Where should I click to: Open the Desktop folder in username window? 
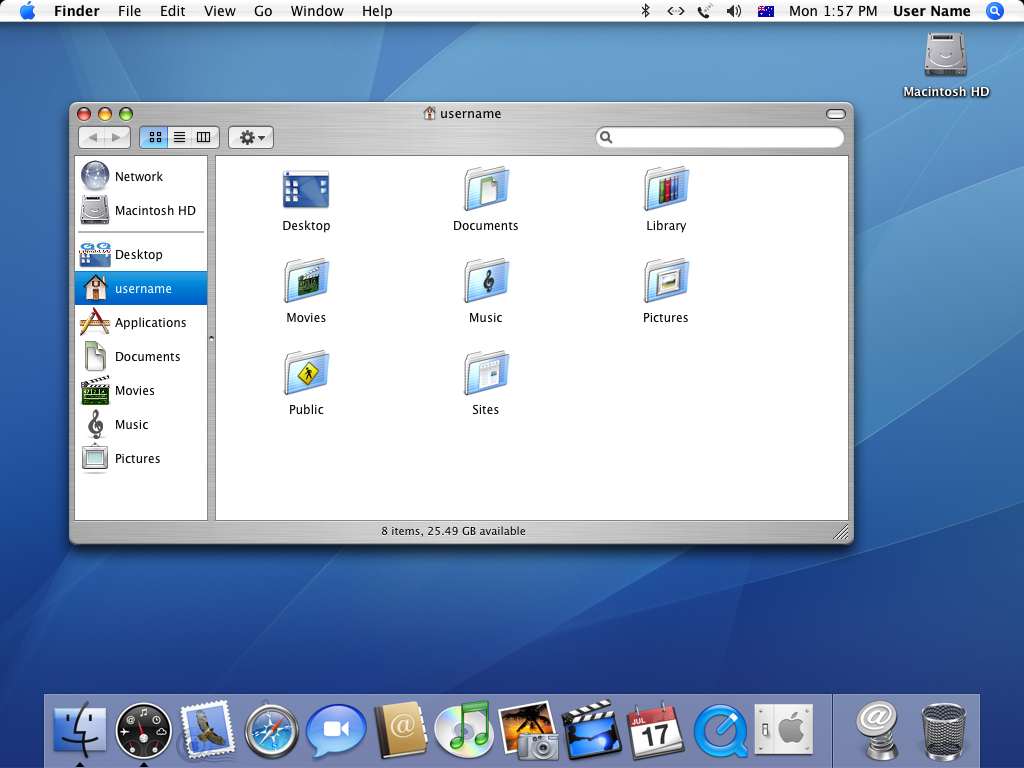[306, 190]
